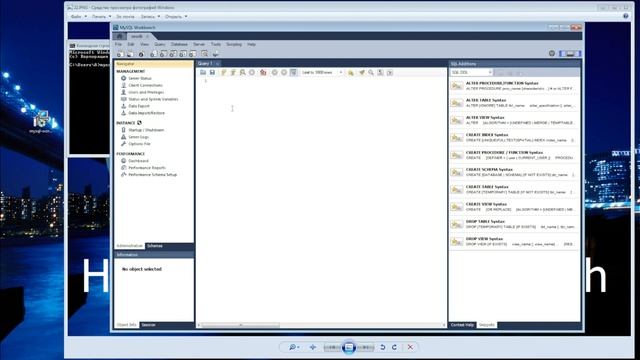Open find panel via toolbar magnifier icon
This screenshot has height=360, width=640.
371,72
